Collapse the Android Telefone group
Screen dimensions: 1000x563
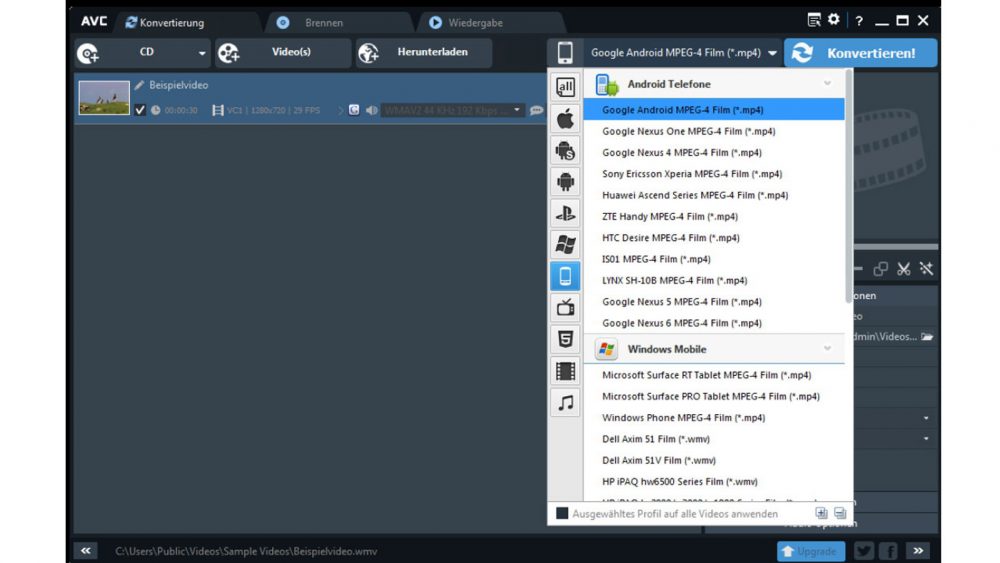tap(827, 84)
